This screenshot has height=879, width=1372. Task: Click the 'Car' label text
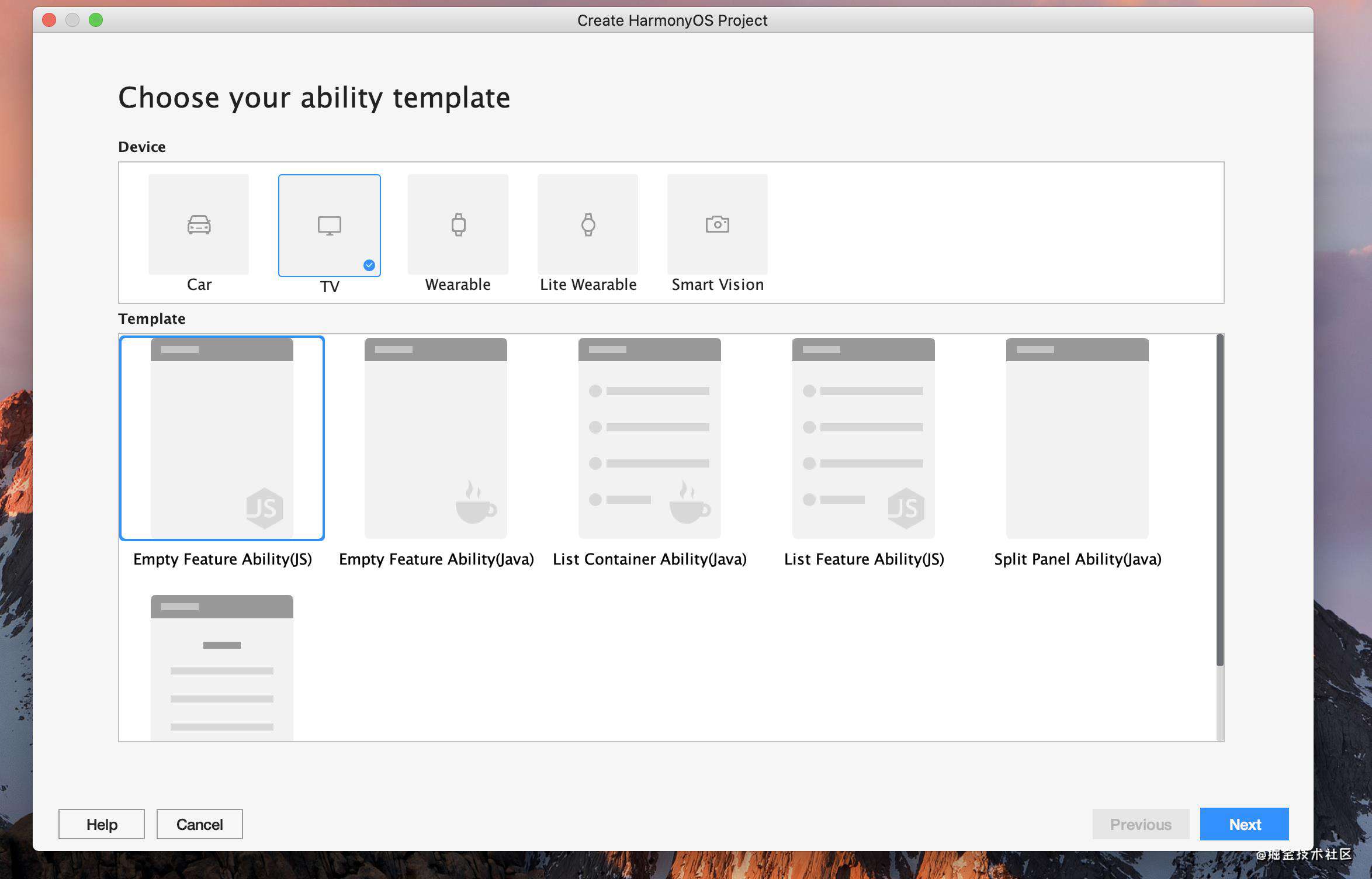[199, 285]
